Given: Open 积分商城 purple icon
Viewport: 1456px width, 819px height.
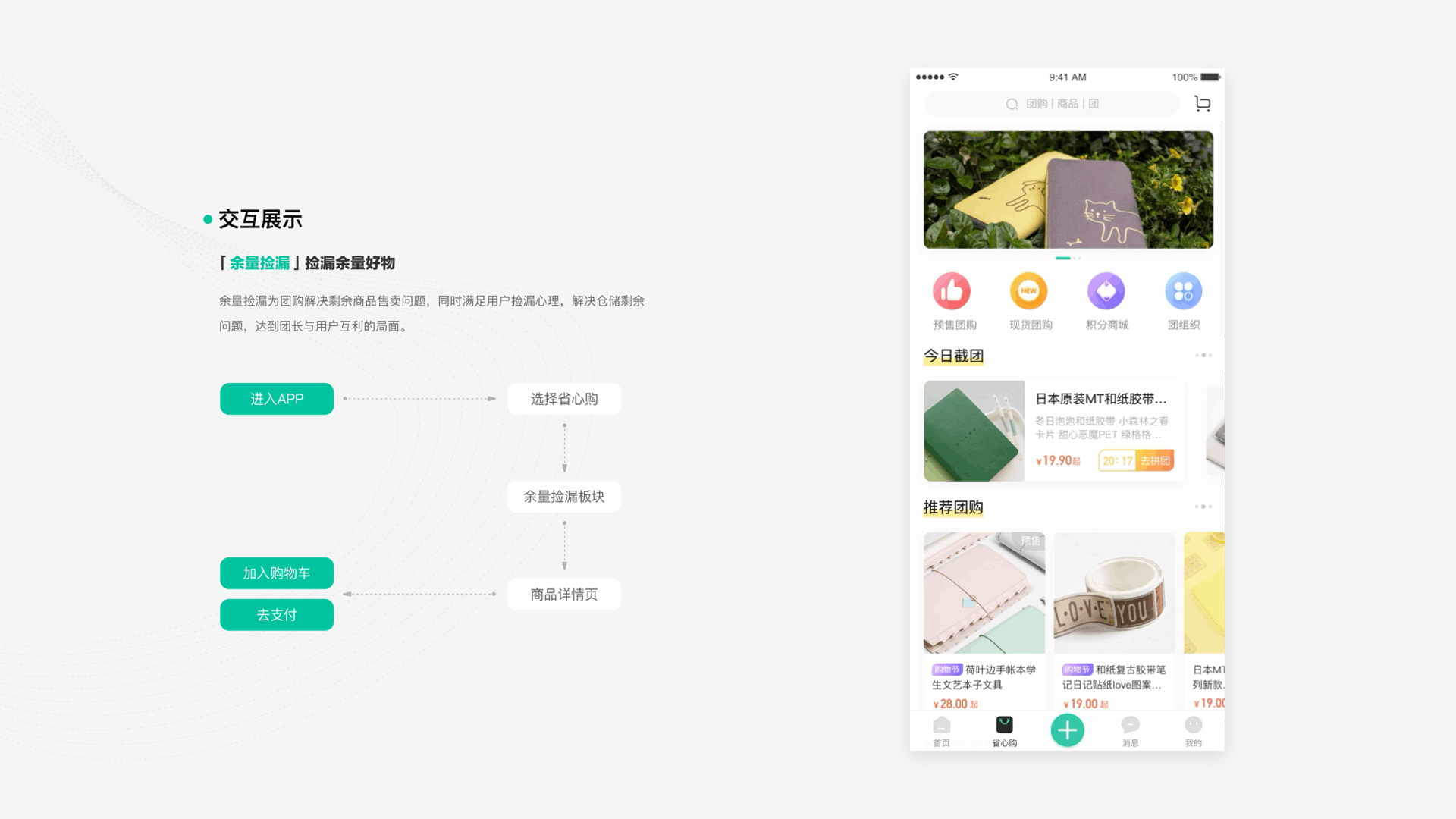Looking at the screenshot, I should (x=1106, y=291).
